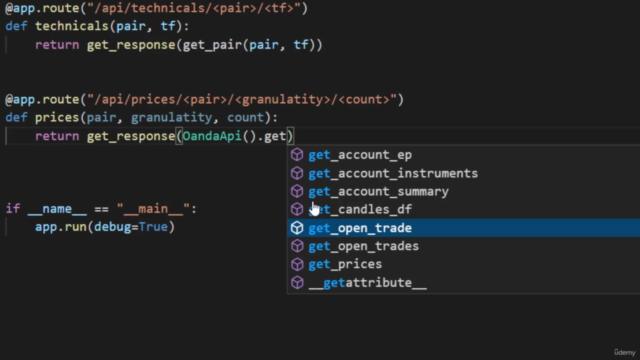The width and height of the screenshot is (640, 360).
Task: Click the prices function definition name
Action: [x=57, y=118]
